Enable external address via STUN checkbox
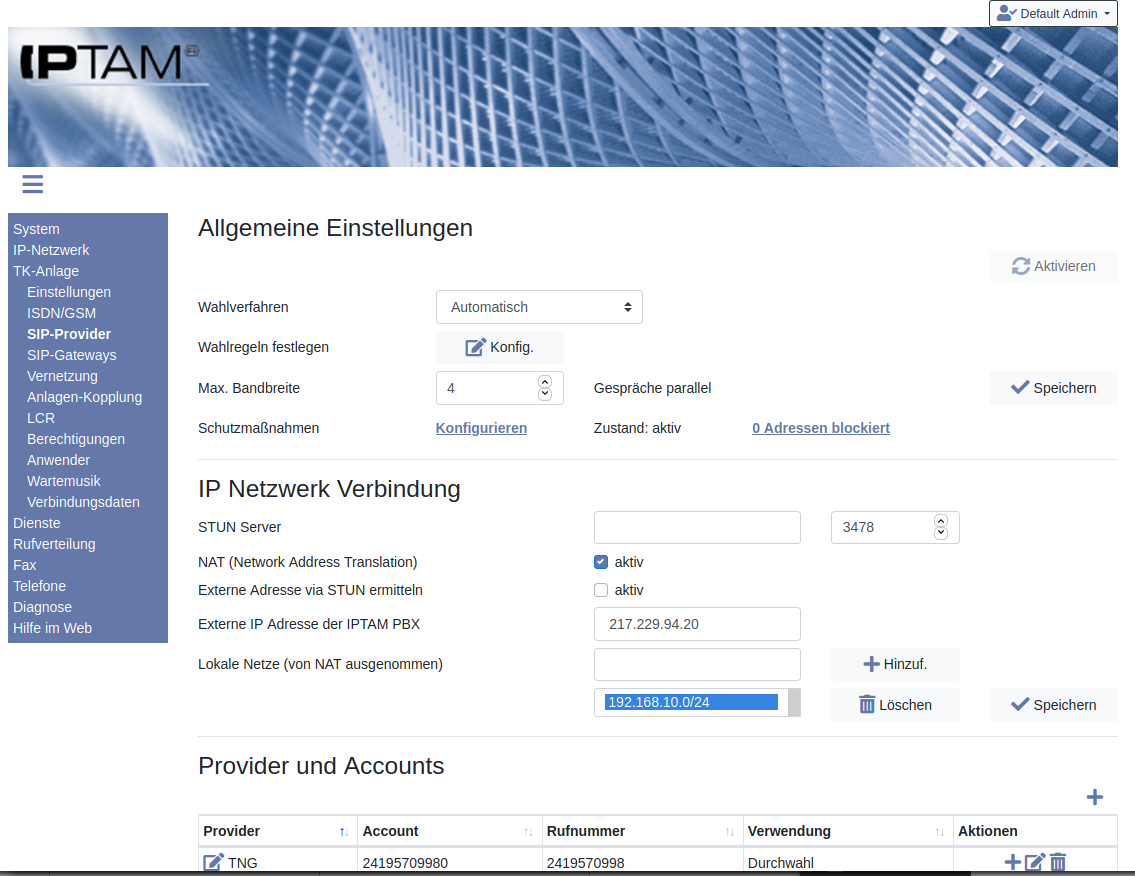The height and width of the screenshot is (876, 1135). tap(601, 590)
